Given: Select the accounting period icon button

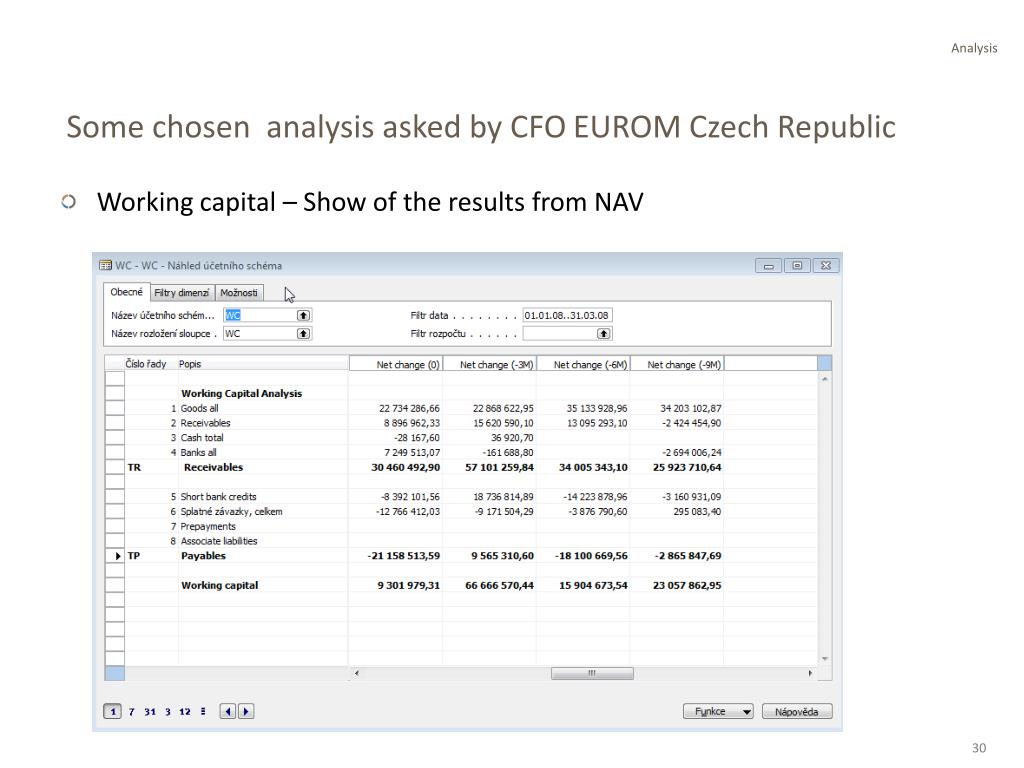Looking at the screenshot, I should (x=203, y=711).
